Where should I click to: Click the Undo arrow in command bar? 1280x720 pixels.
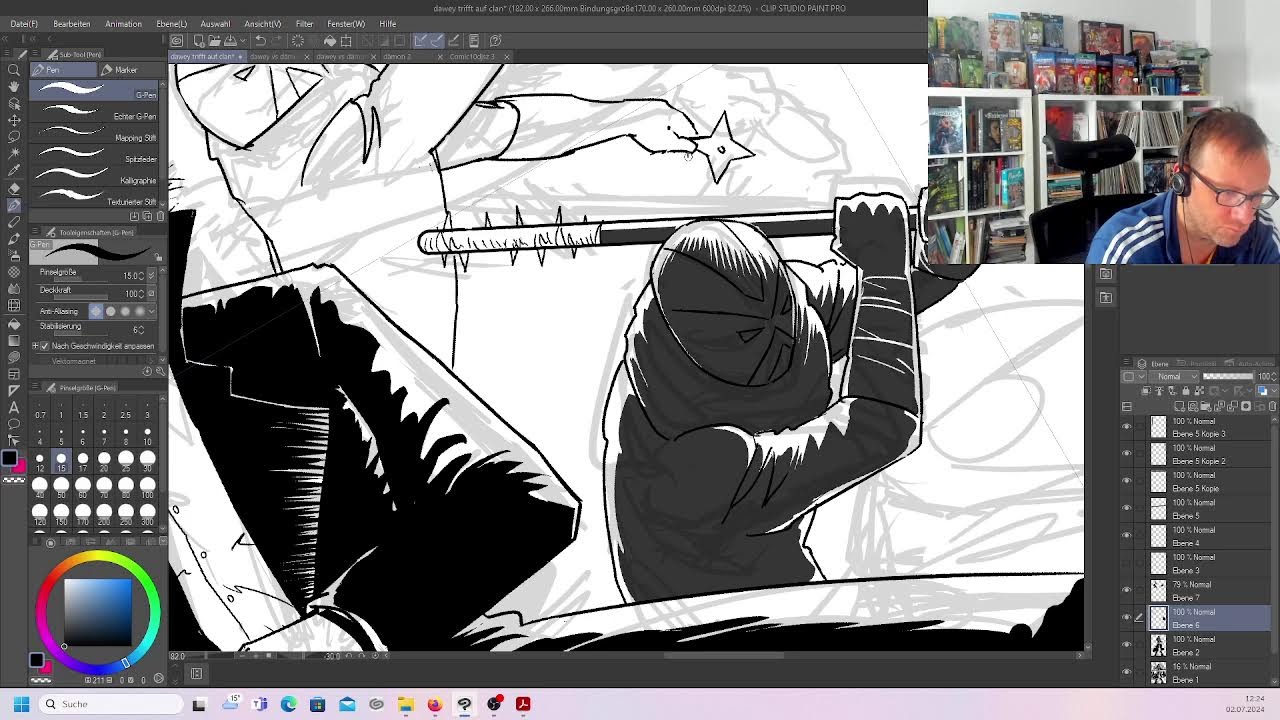260,40
